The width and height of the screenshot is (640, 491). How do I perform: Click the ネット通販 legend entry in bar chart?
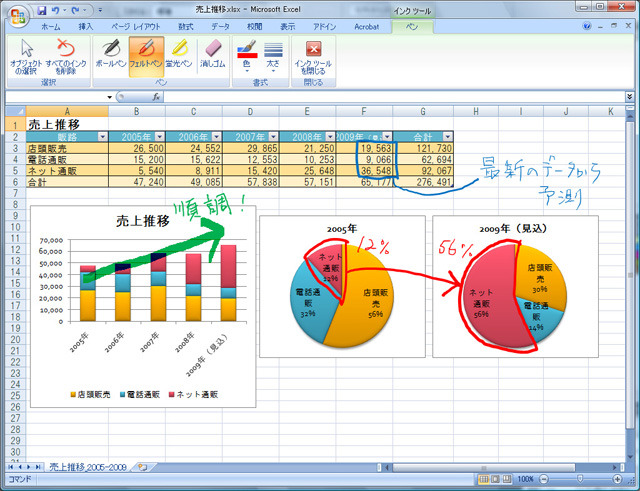click(193, 394)
